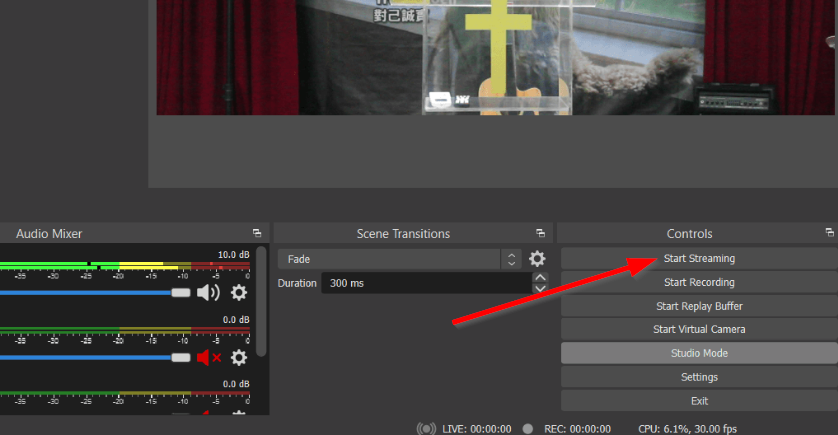Pop out the Scene Transitions dock
This screenshot has height=435, width=838.
click(540, 233)
